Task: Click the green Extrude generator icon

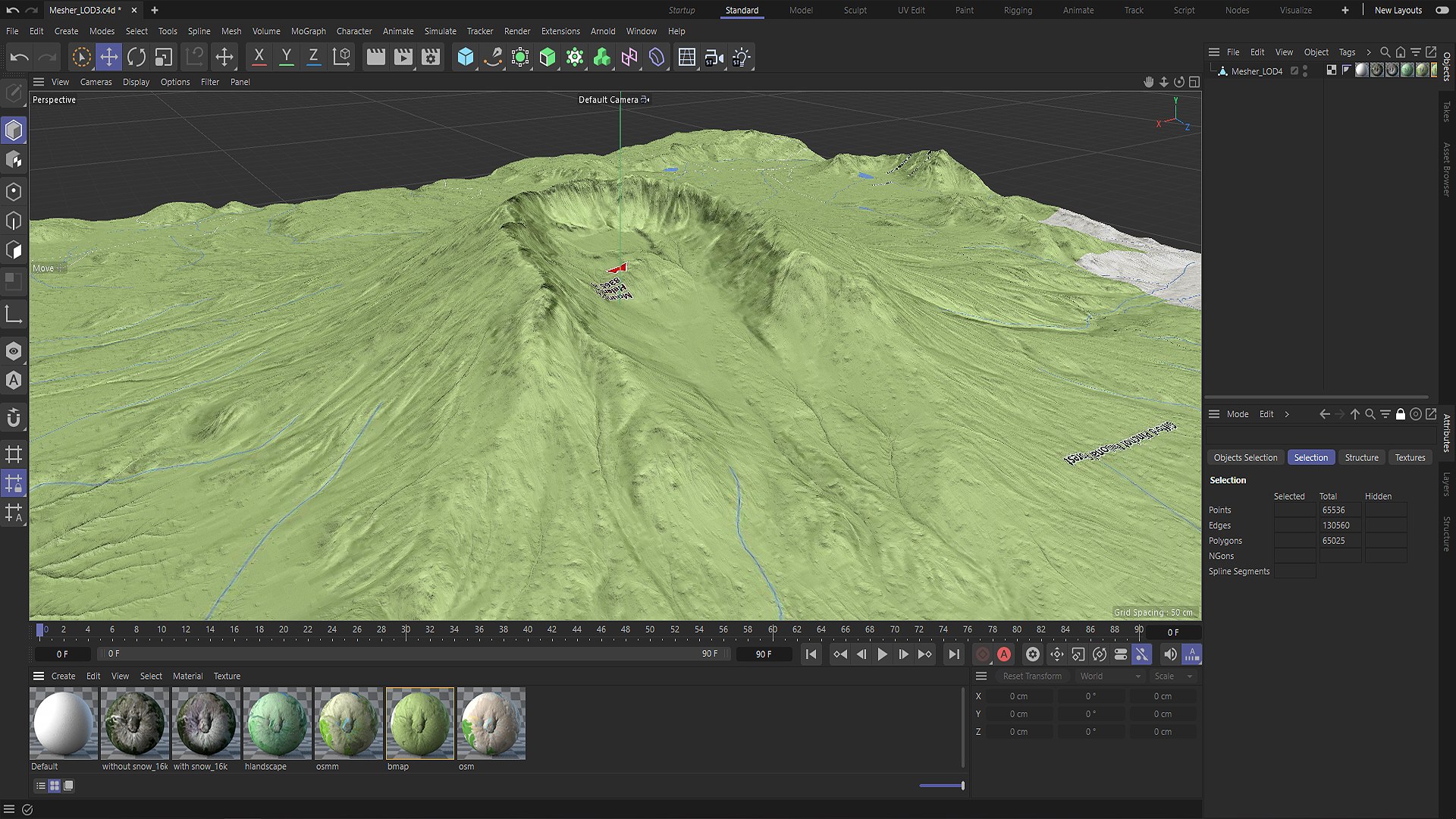Action: click(x=548, y=57)
